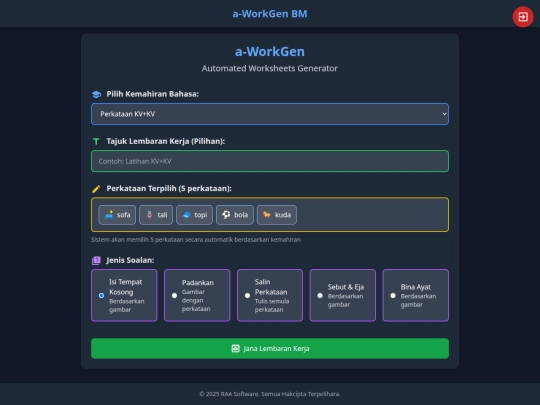This screenshot has width=540, height=405.
Task: Click the sofa emoji icon
Action: click(x=109, y=215)
